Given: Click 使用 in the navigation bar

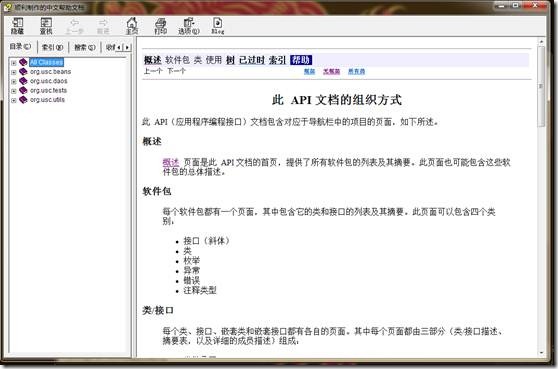Looking at the screenshot, I should click(x=214, y=60).
